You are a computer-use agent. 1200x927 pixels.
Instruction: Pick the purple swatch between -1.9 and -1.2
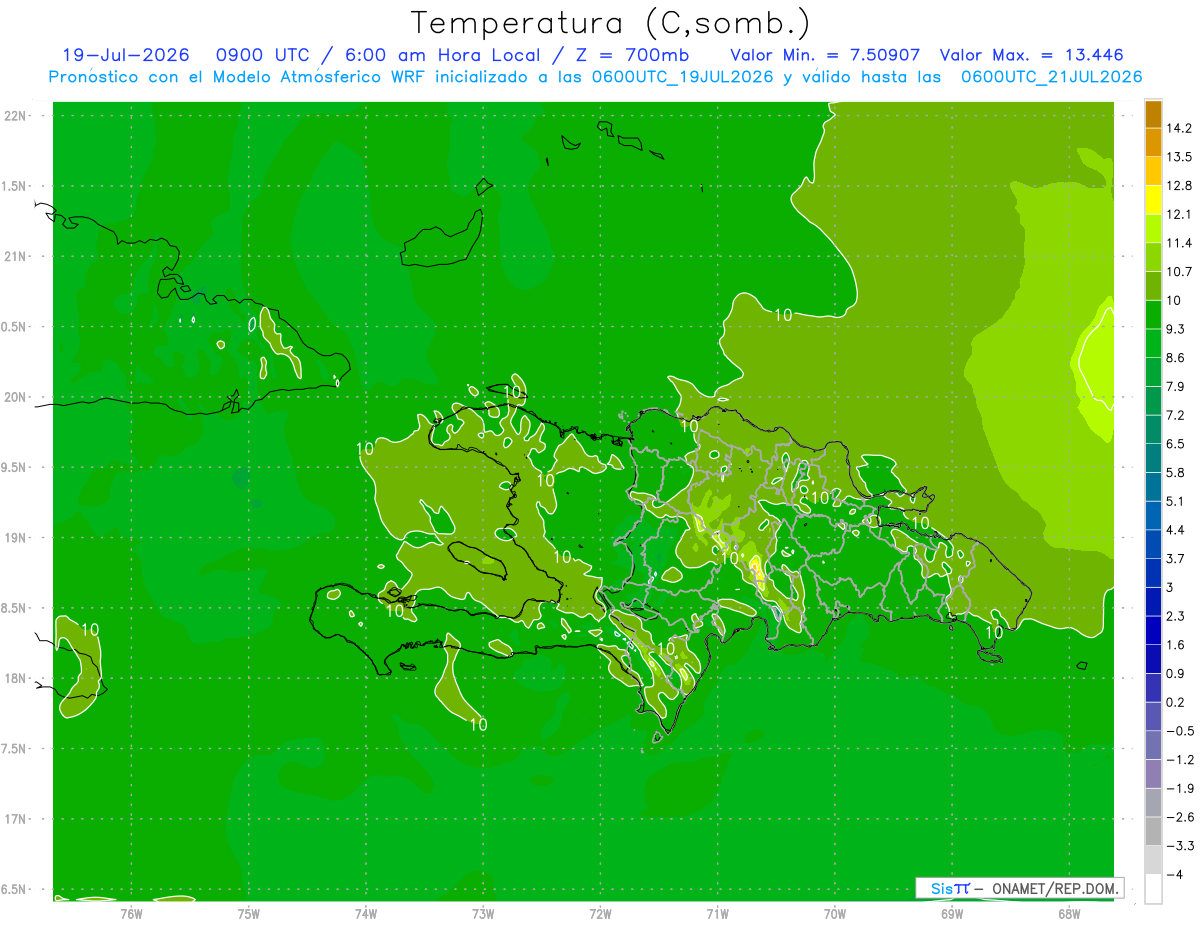(1153, 774)
